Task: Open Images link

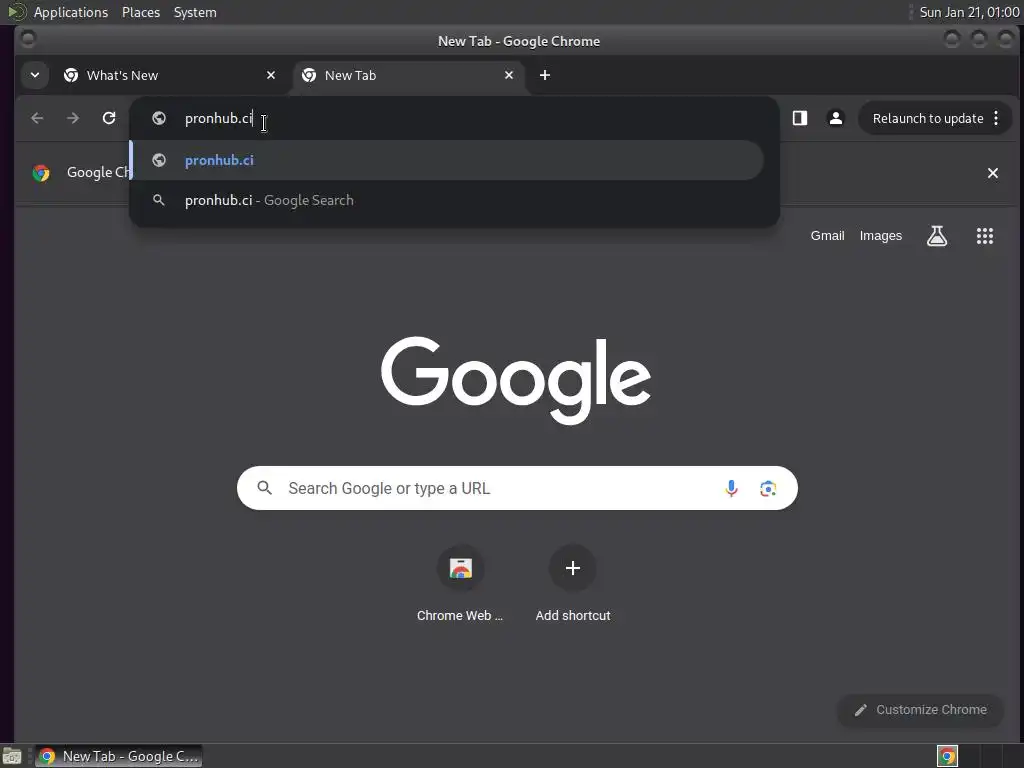Action: (880, 236)
